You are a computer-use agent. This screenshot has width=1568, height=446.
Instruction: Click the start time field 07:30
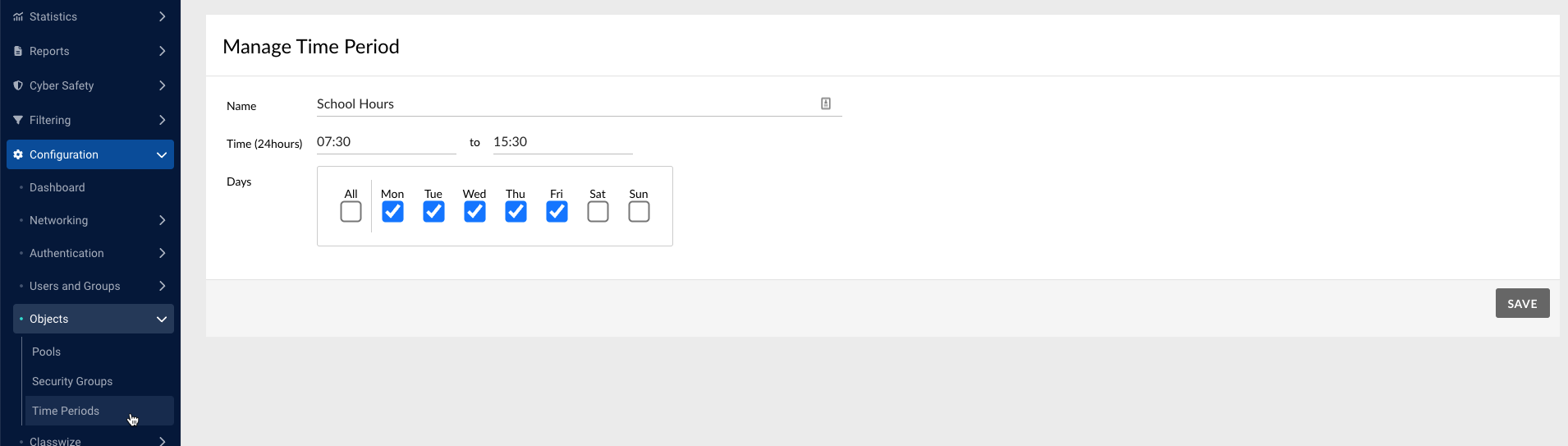386,142
